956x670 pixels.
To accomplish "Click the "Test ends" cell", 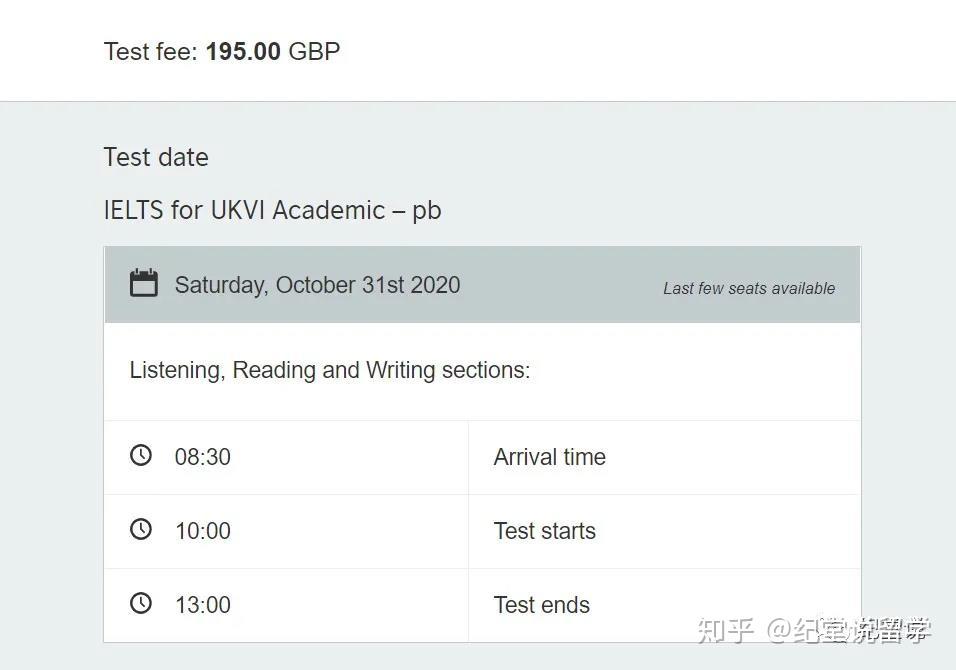I will point(541,605).
